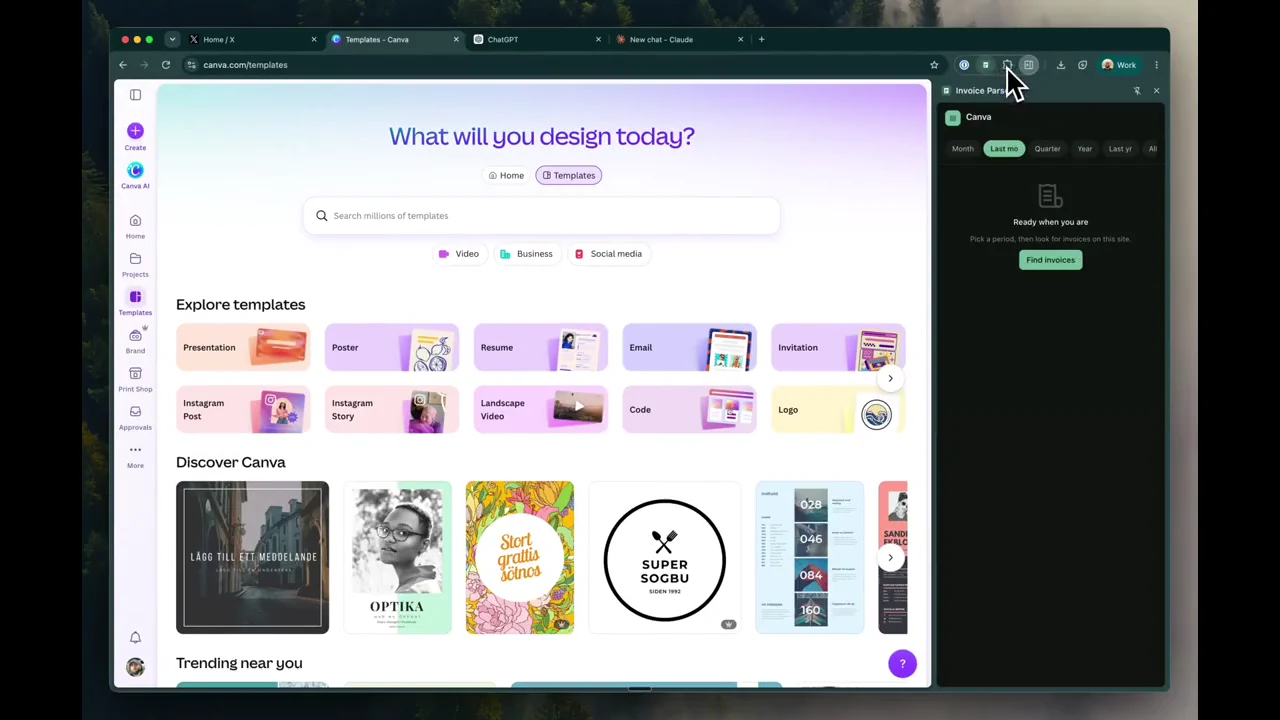Screen dimensions: 1280x720
Task: Open the SUPER SOGBU logo template
Action: click(x=665, y=558)
